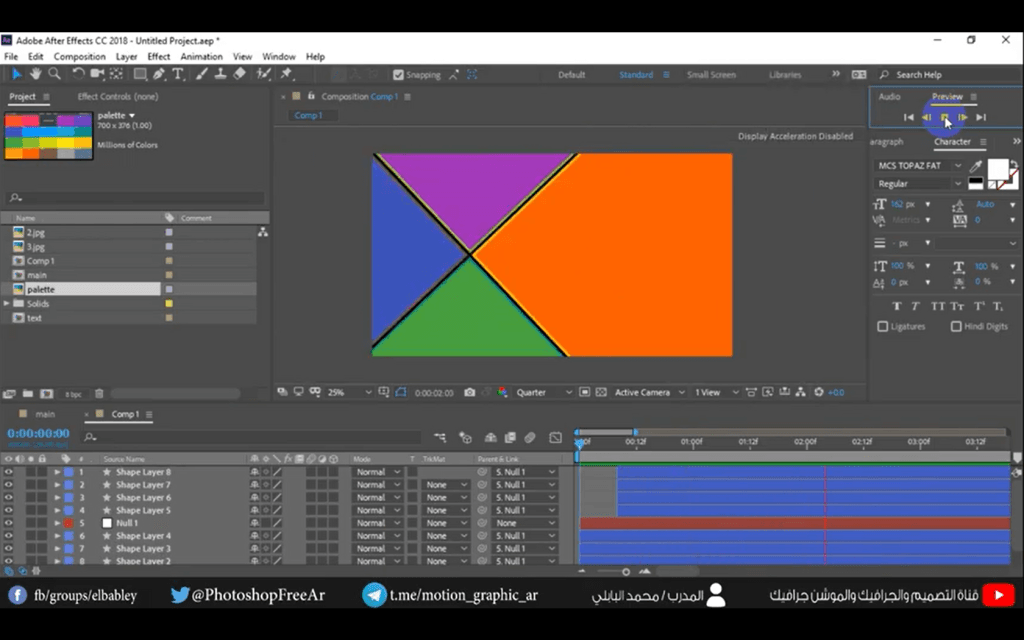Open the Graph Editor in timeline
Image resolution: width=1024 pixels, height=640 pixels.
[x=555, y=437]
